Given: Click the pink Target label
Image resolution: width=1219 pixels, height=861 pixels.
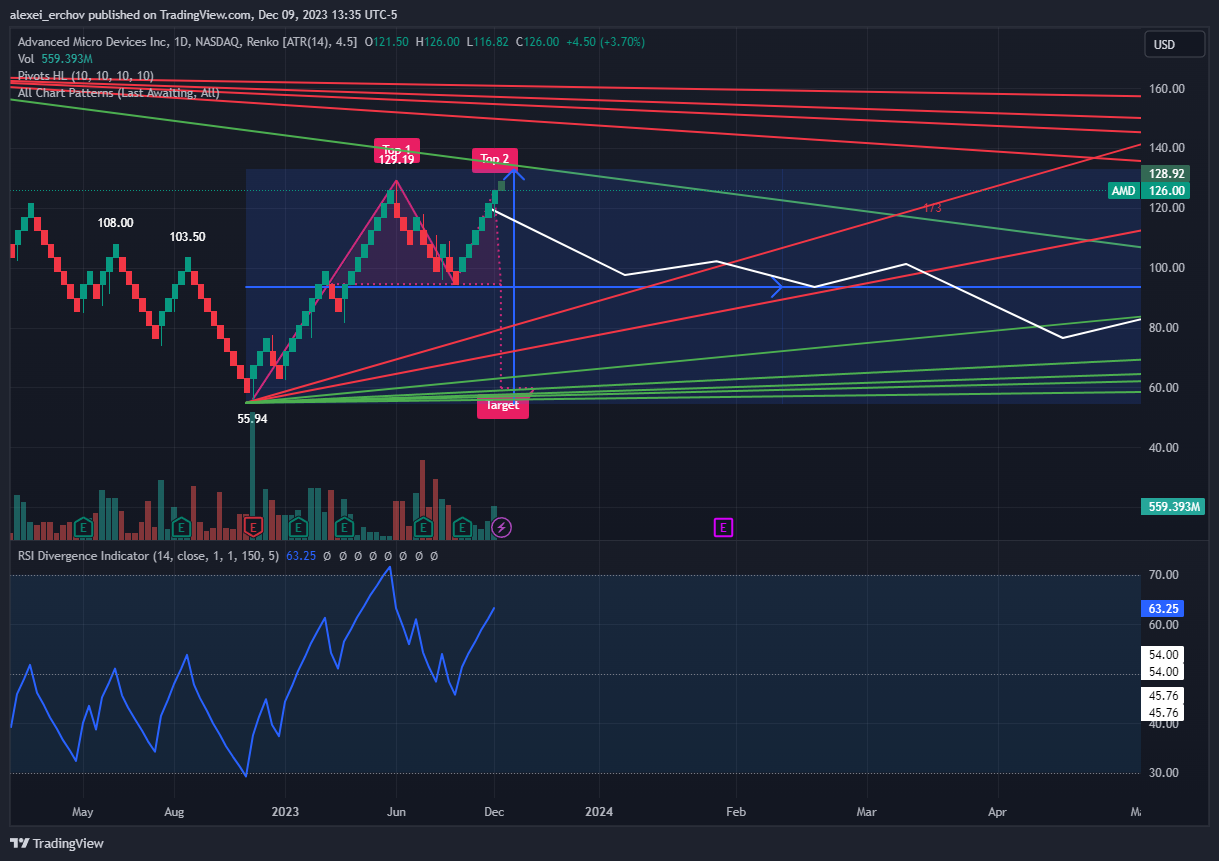Looking at the screenshot, I should (x=502, y=406).
